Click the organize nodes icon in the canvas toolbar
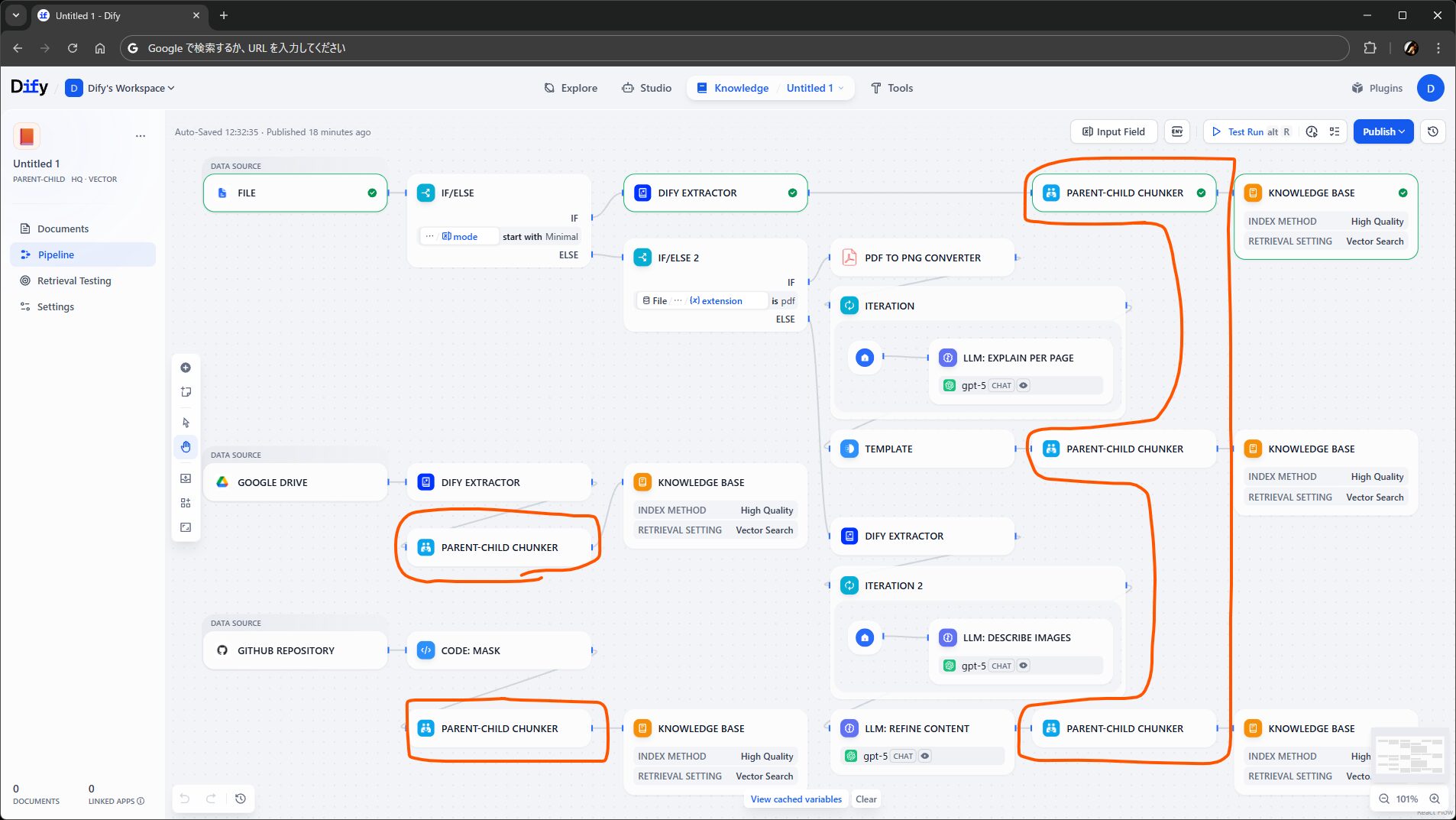Viewport: 1456px width, 820px height. 186,503
